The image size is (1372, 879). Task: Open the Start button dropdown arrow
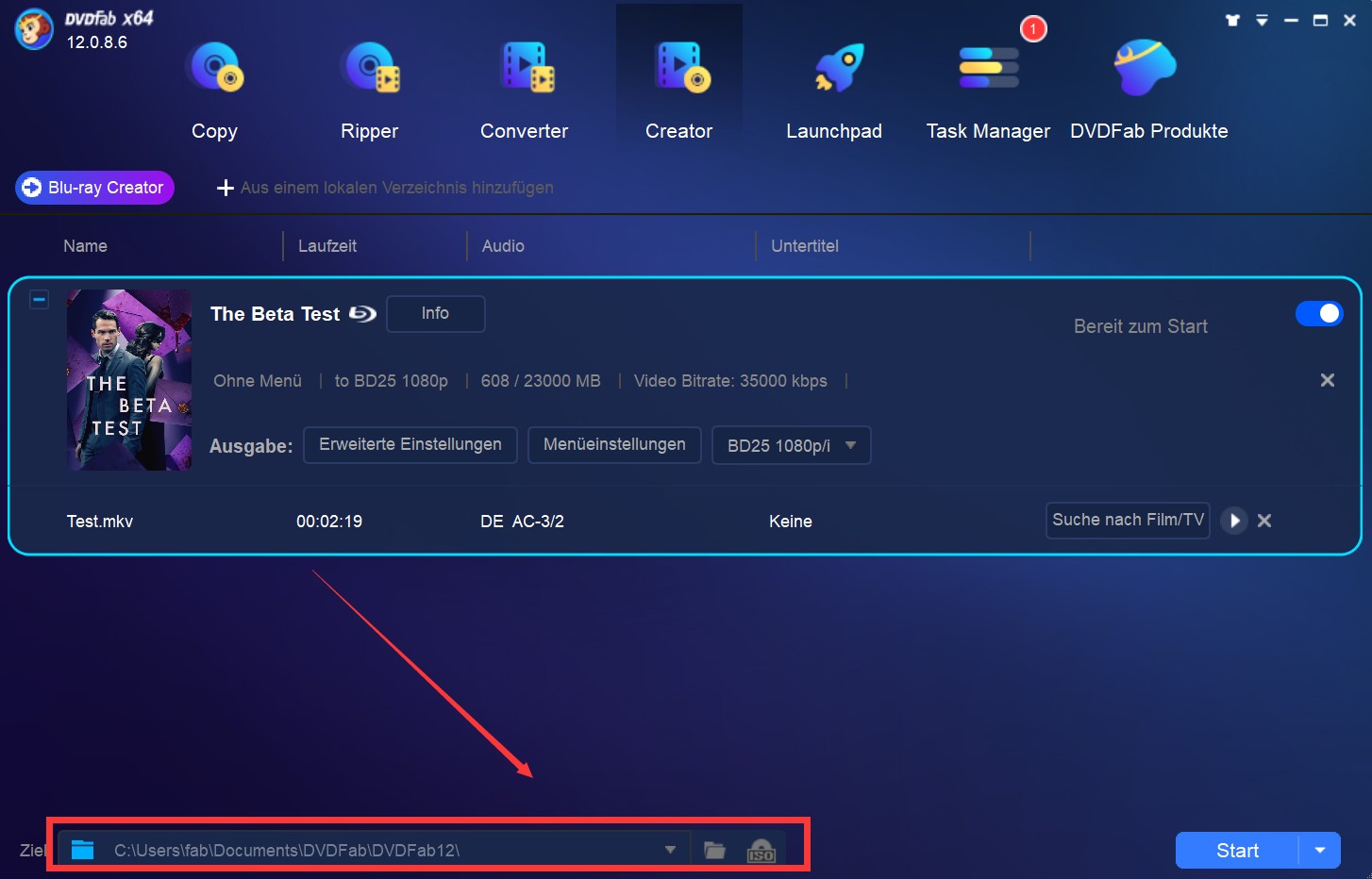(1320, 851)
